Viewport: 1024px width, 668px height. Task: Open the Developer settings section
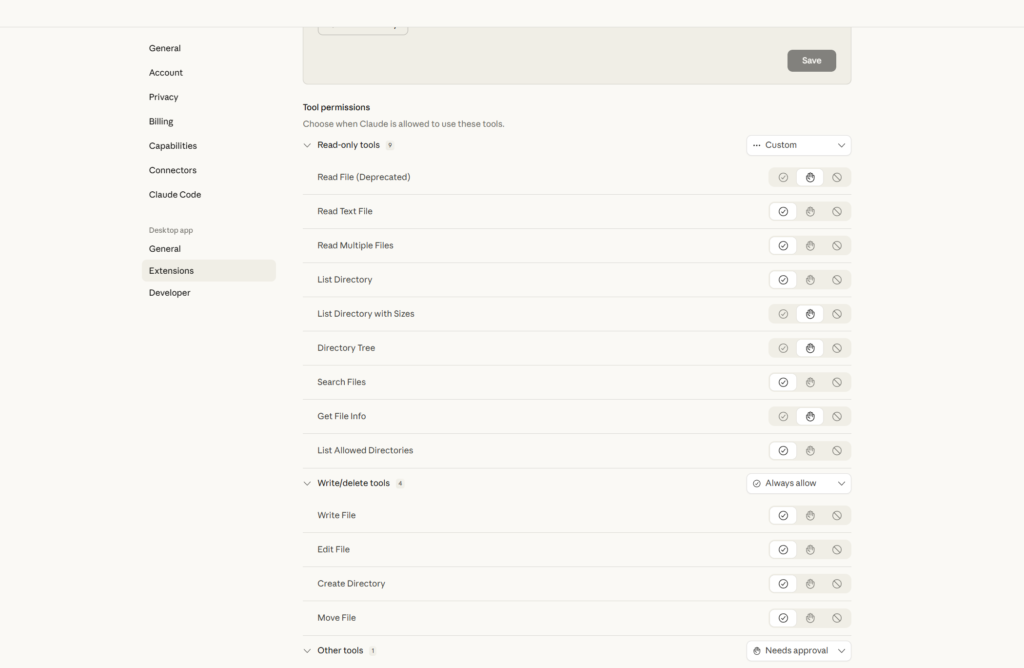169,293
